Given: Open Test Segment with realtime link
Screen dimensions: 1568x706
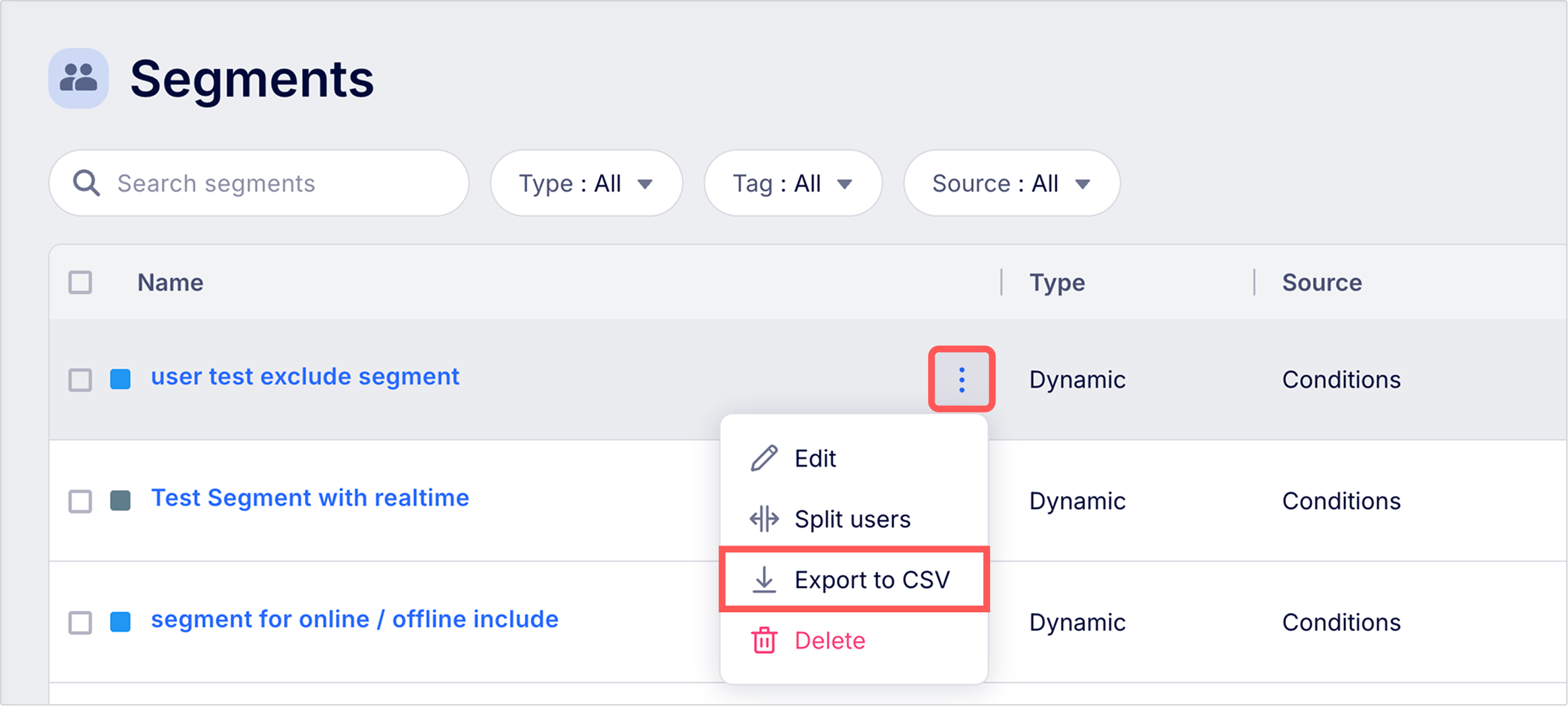Looking at the screenshot, I should [x=310, y=498].
